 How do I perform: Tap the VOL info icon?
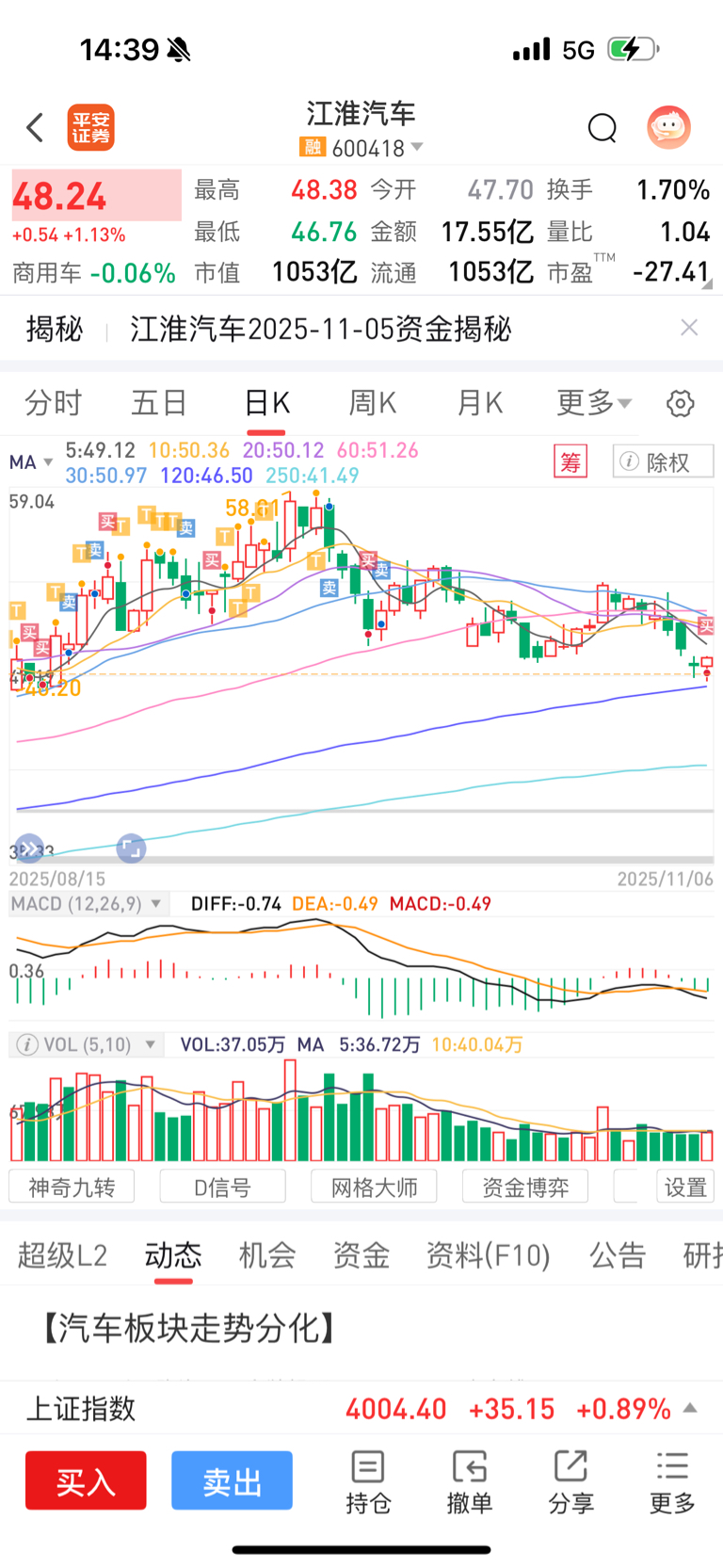(x=28, y=1044)
